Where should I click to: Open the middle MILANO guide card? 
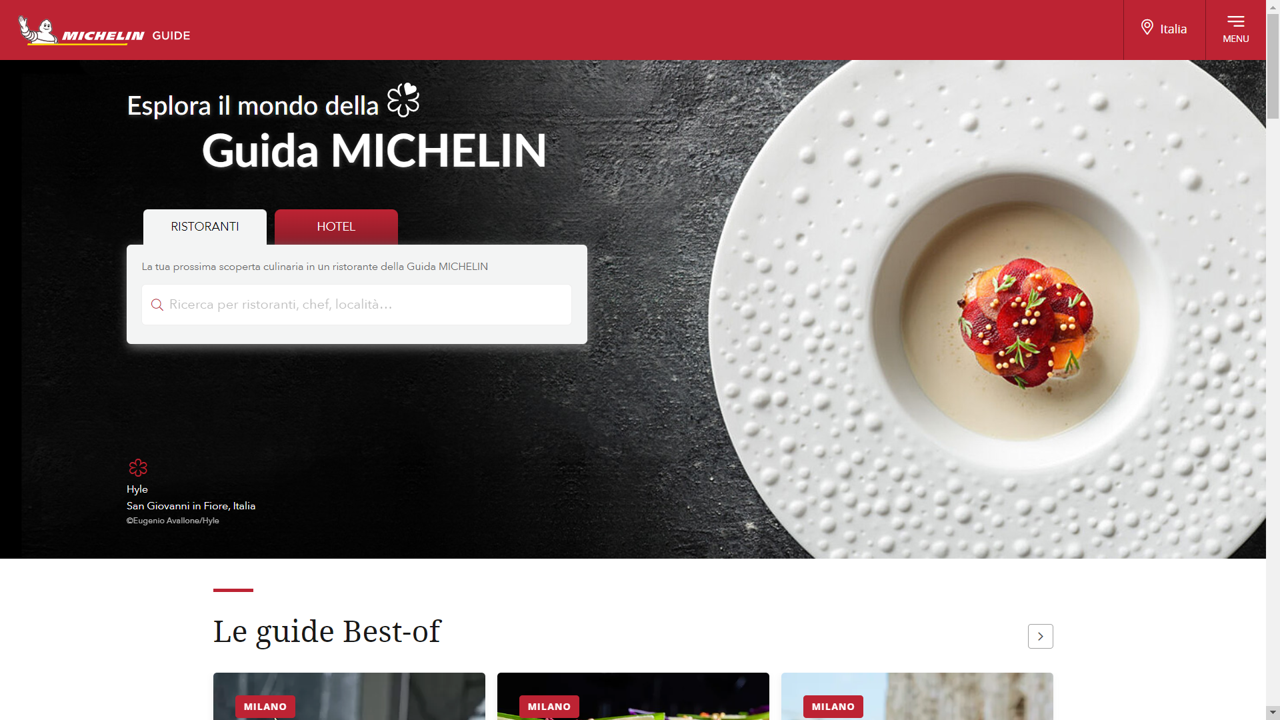633,696
